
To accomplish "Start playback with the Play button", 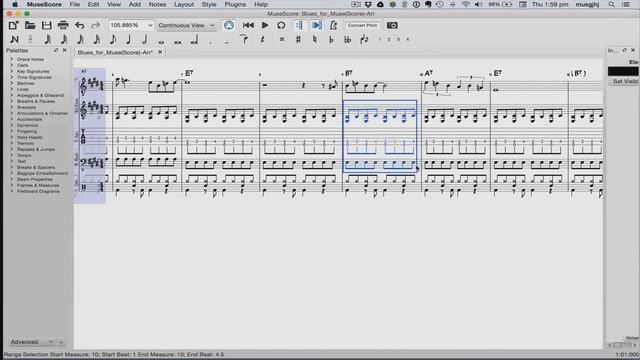I will tap(265, 25).
